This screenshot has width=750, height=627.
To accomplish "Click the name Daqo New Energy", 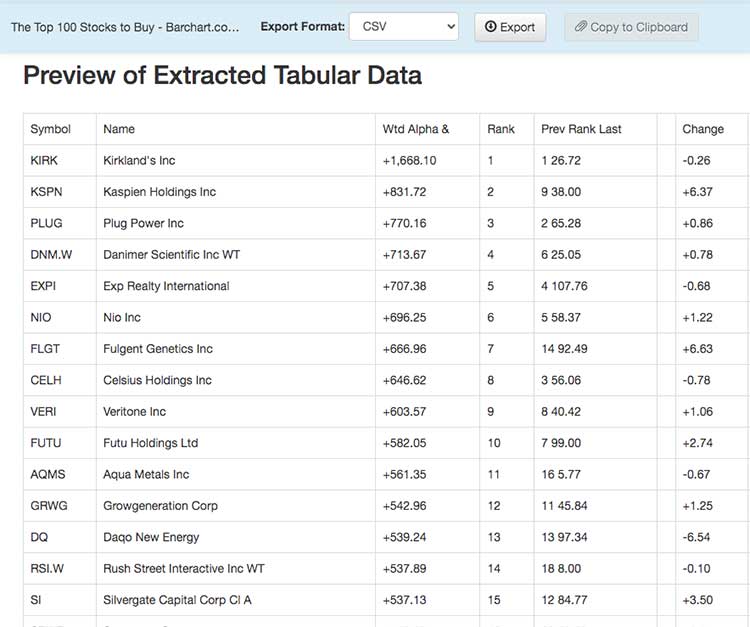I will tap(151, 538).
